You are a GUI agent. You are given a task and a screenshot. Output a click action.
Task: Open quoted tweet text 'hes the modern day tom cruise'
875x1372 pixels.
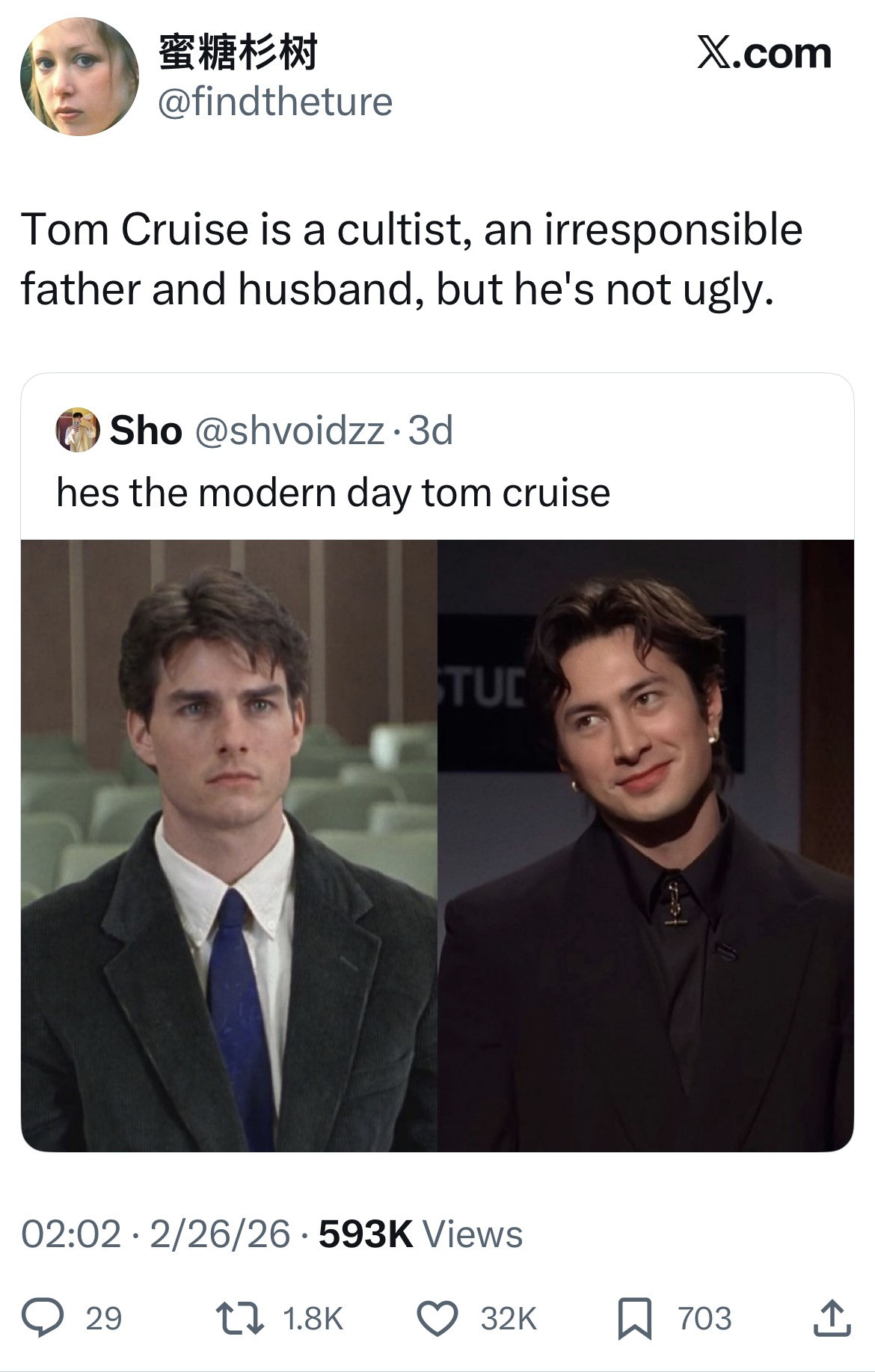click(x=334, y=493)
